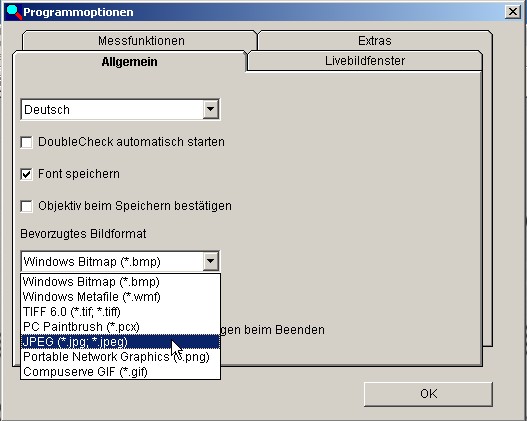Switch to the Messfunktionen tab
527x421 pixels.
pyautogui.click(x=141, y=41)
